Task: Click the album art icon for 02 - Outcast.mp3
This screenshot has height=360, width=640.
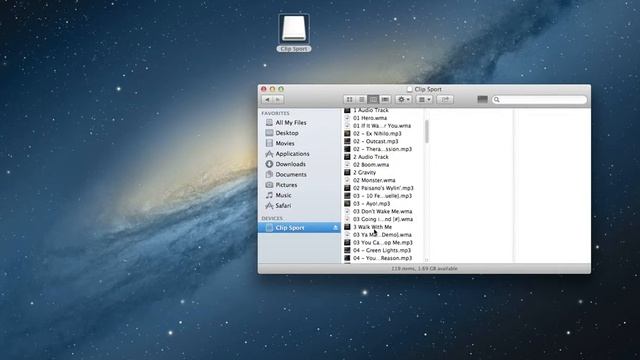Action: click(x=347, y=141)
